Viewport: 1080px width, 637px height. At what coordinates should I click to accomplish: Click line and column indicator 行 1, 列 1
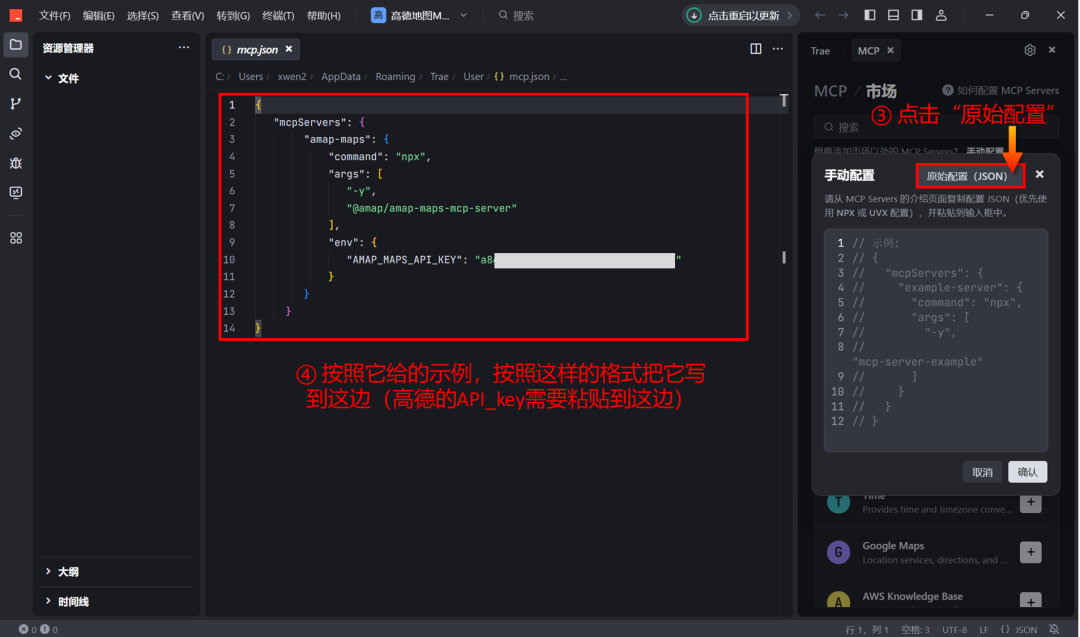coord(867,629)
